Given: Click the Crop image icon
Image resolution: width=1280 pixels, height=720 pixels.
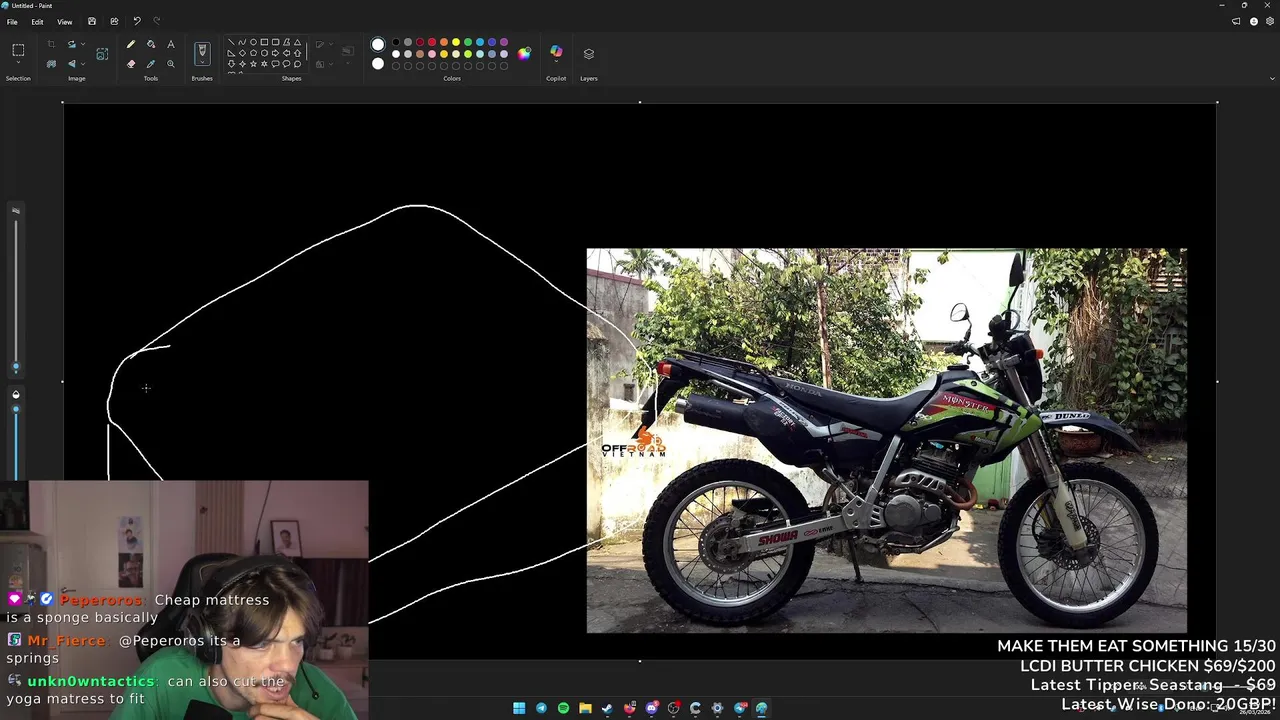Looking at the screenshot, I should click(51, 44).
